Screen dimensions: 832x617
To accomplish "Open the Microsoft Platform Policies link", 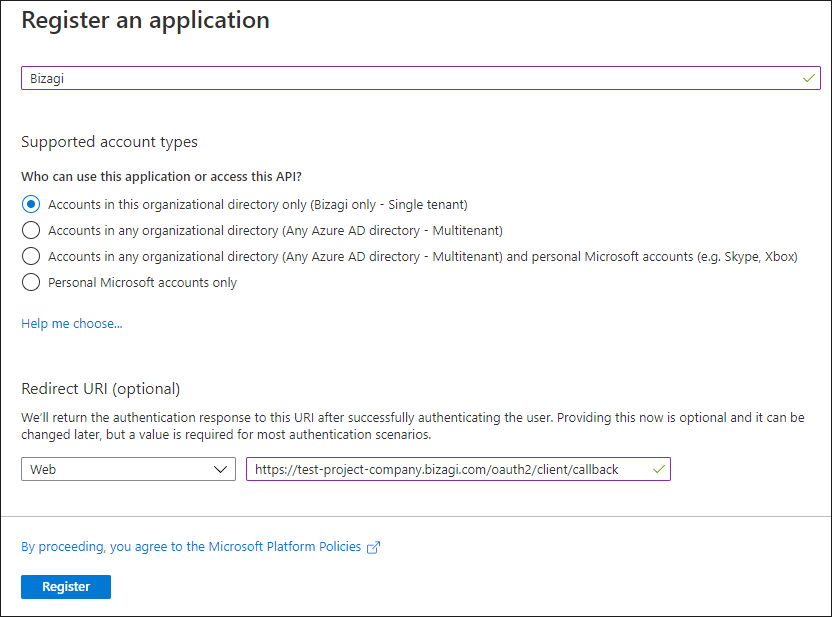I will click(191, 546).
